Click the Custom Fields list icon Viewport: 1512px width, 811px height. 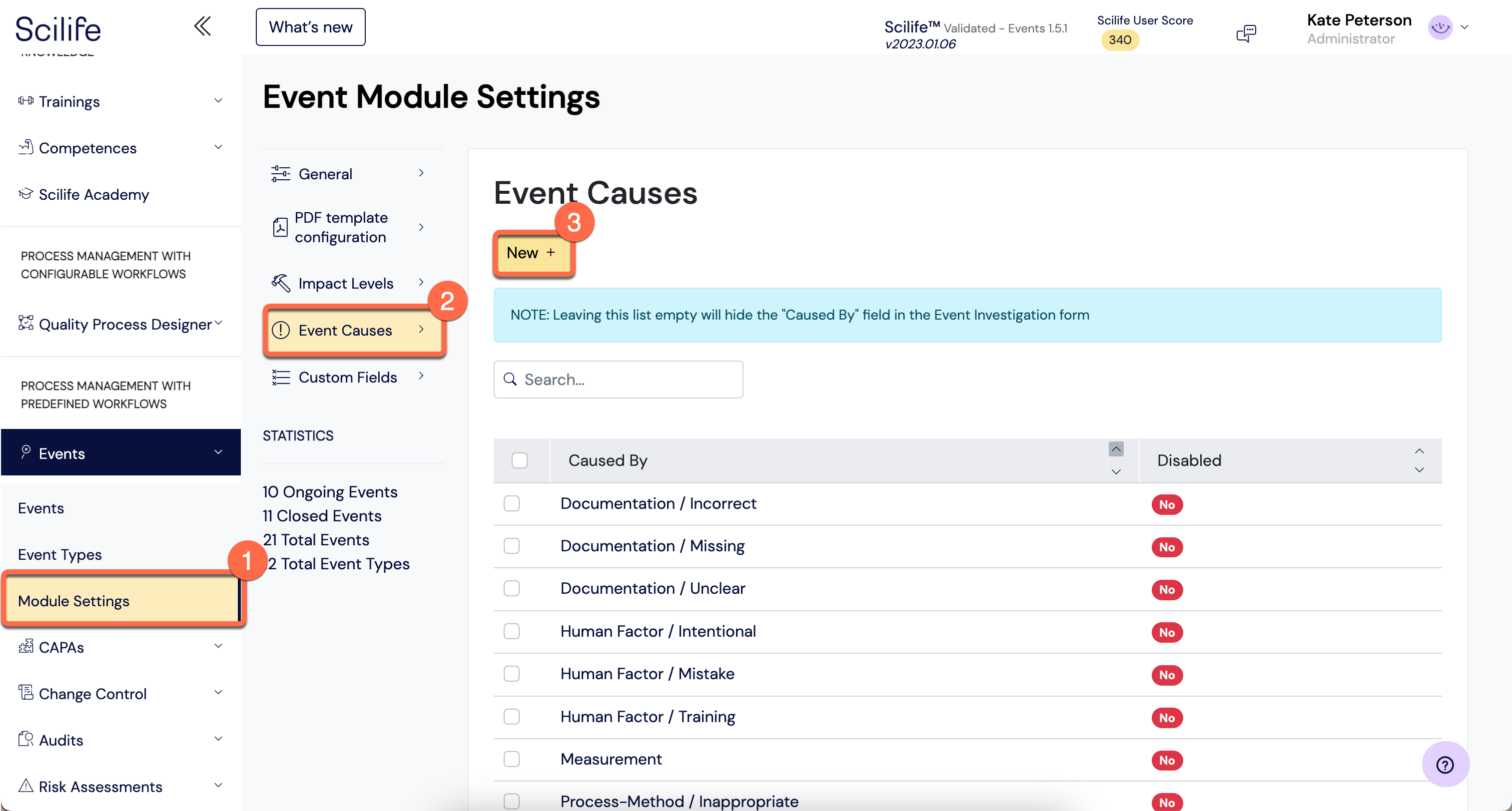coord(281,377)
